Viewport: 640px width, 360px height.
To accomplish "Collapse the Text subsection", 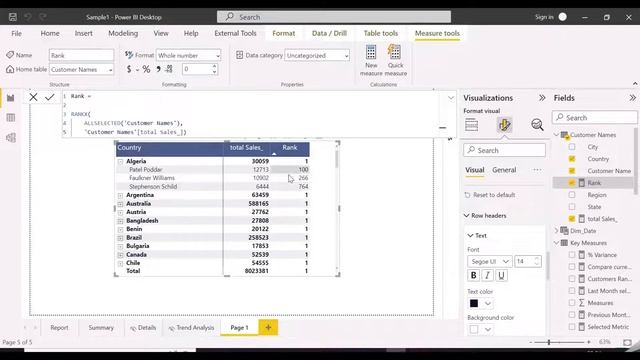I will (470, 236).
